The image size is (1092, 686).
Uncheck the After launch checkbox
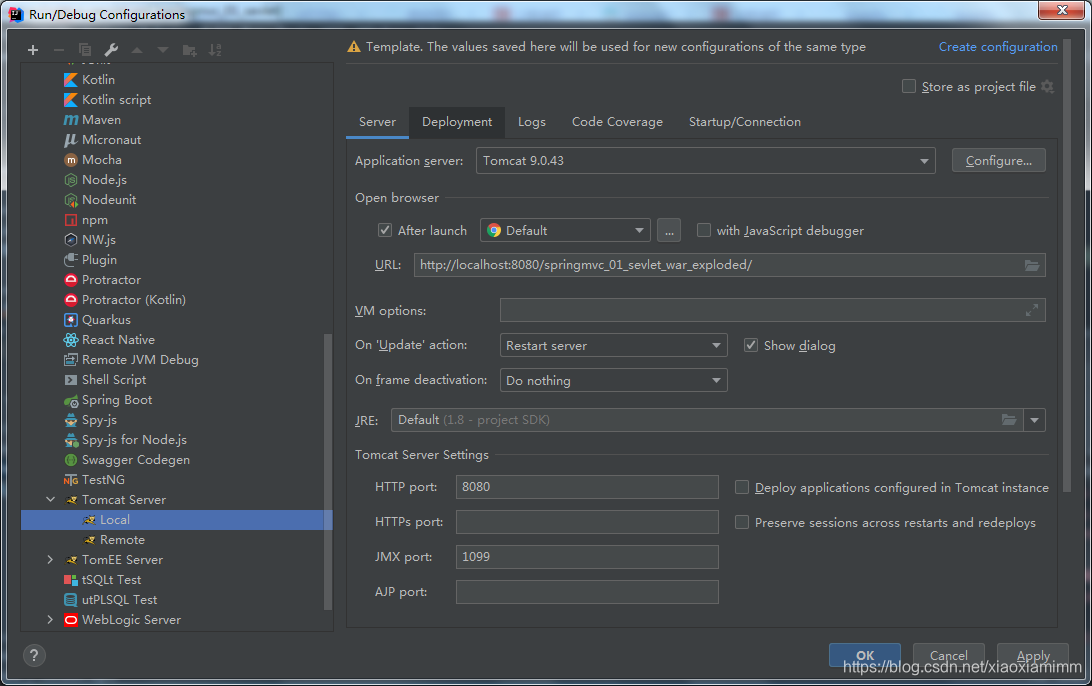point(384,231)
